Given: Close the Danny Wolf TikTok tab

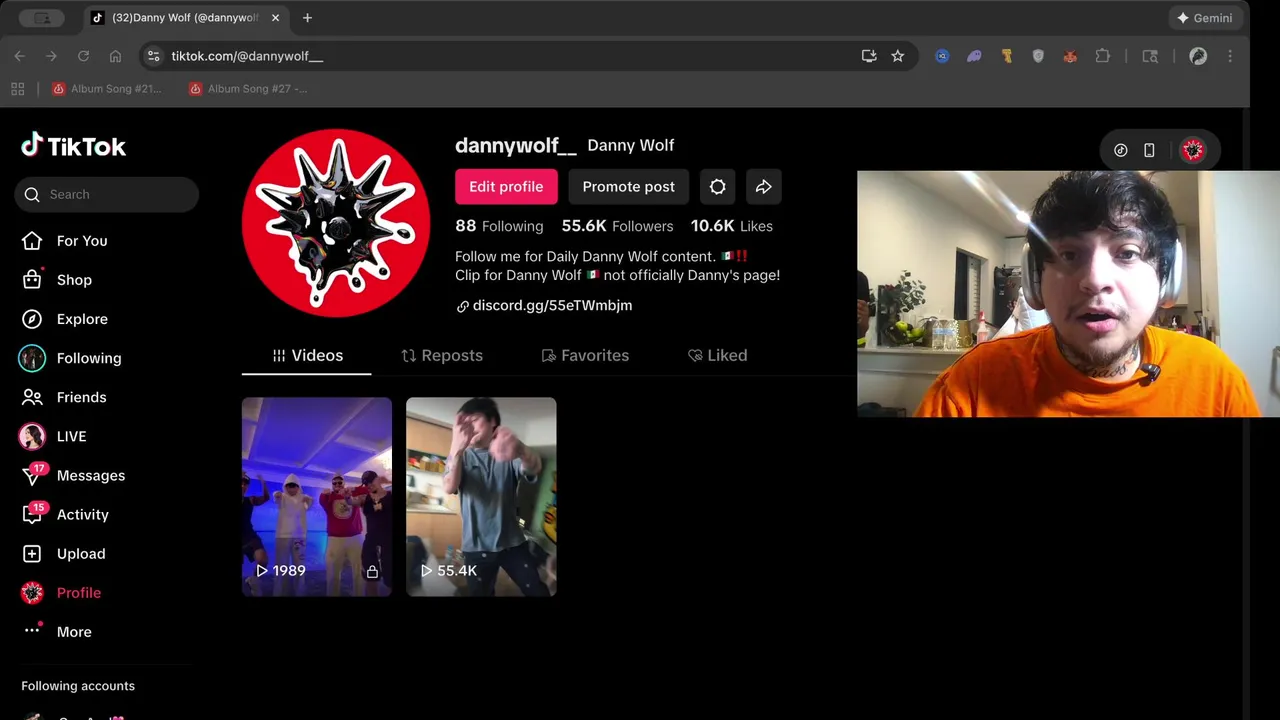Looking at the screenshot, I should pos(275,17).
